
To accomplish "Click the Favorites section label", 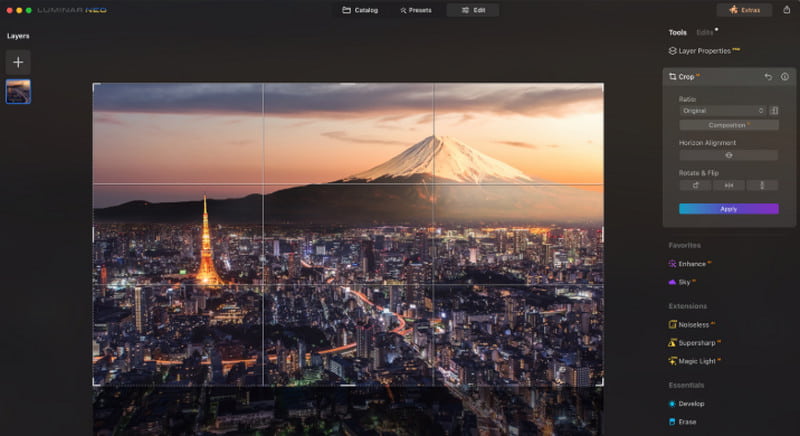I will coord(684,245).
